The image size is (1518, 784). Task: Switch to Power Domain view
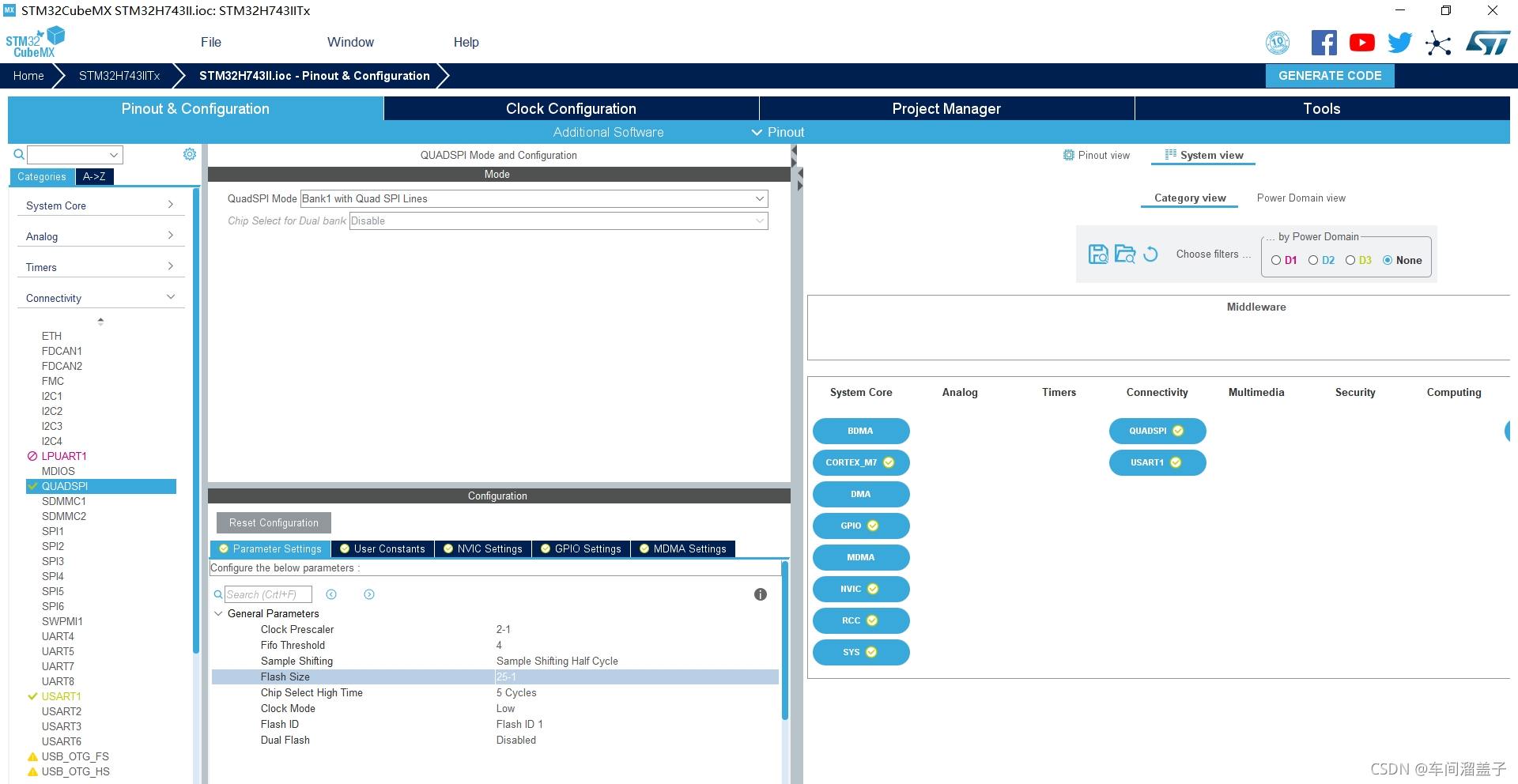click(x=1301, y=198)
